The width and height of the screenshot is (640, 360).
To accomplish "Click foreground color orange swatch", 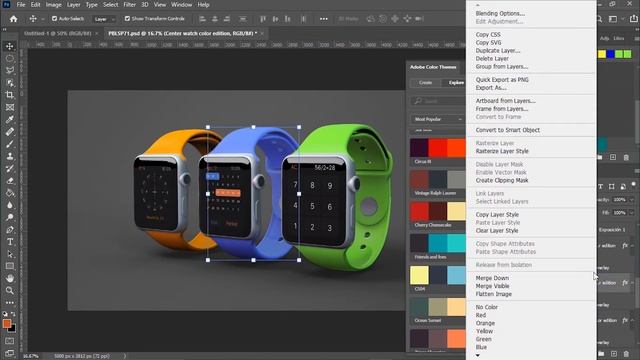I will pos(7,324).
